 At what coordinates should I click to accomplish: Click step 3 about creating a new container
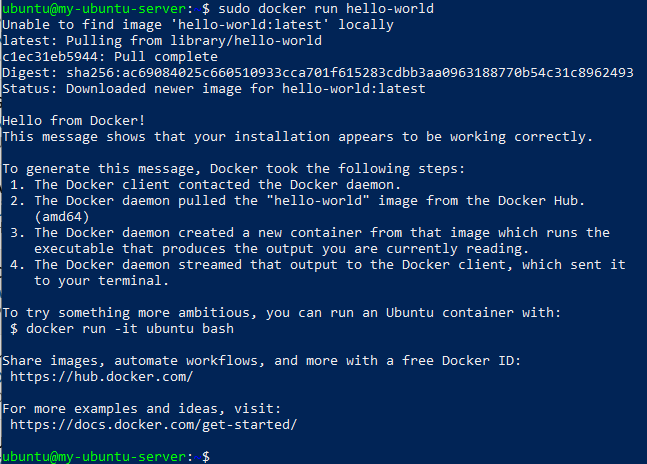pyautogui.click(x=322, y=232)
